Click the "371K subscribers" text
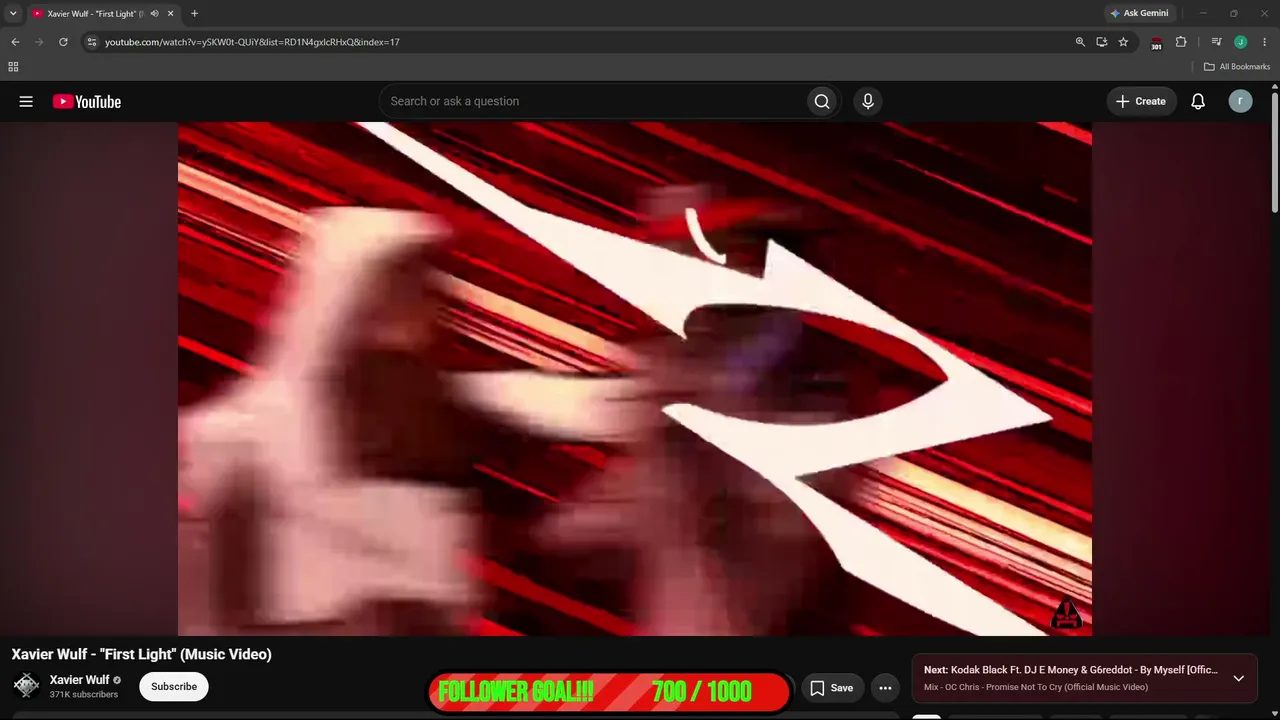Viewport: 1280px width, 720px height. pos(84,695)
